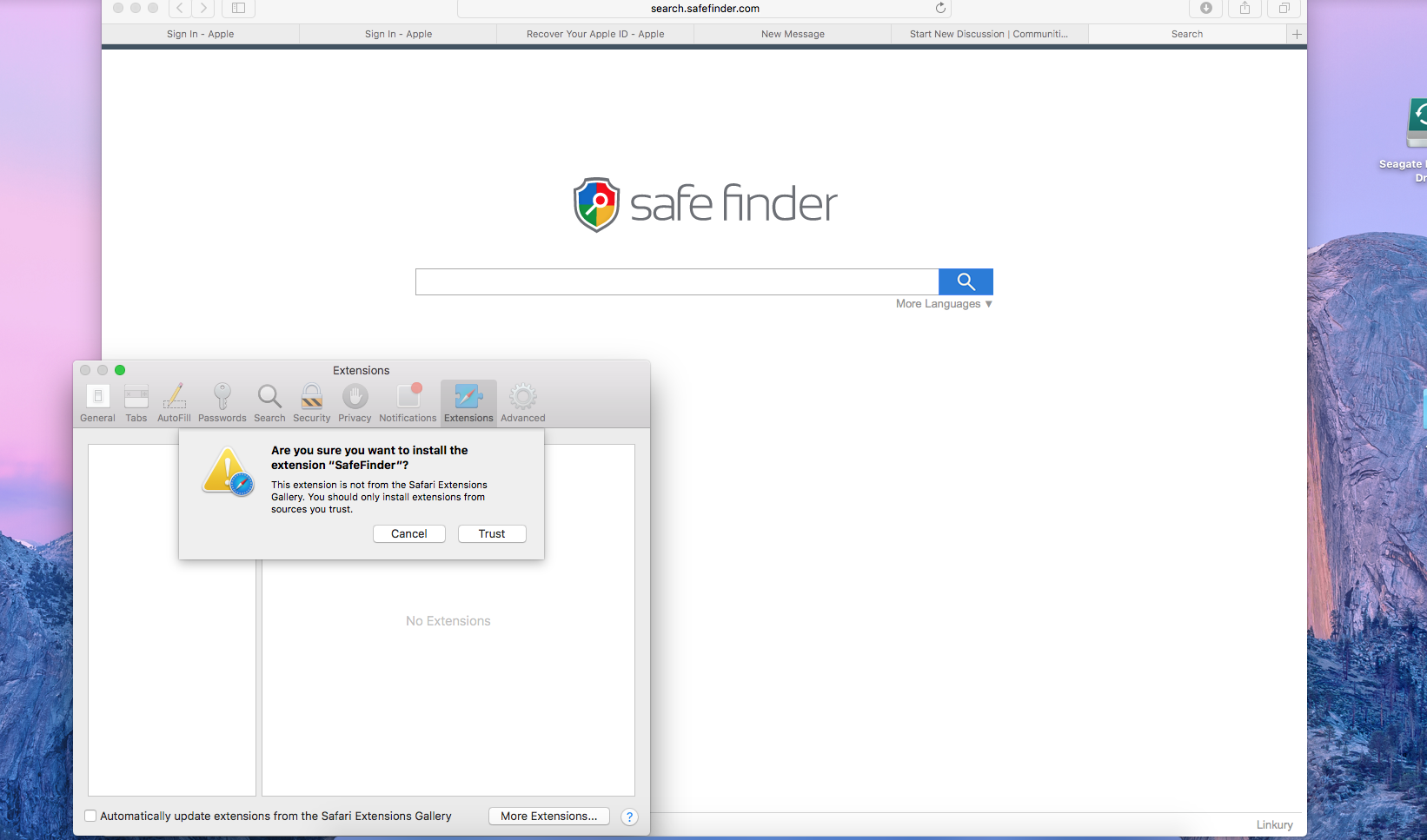Image resolution: width=1427 pixels, height=840 pixels.
Task: Add a new Safari tab
Action: 1297,34
